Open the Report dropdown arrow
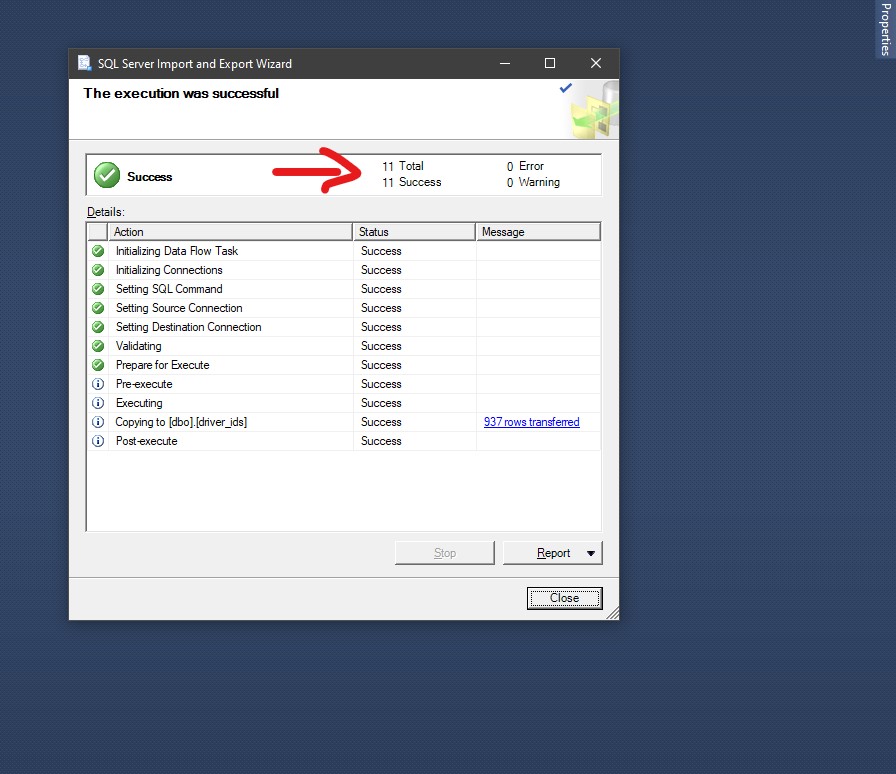 click(590, 552)
